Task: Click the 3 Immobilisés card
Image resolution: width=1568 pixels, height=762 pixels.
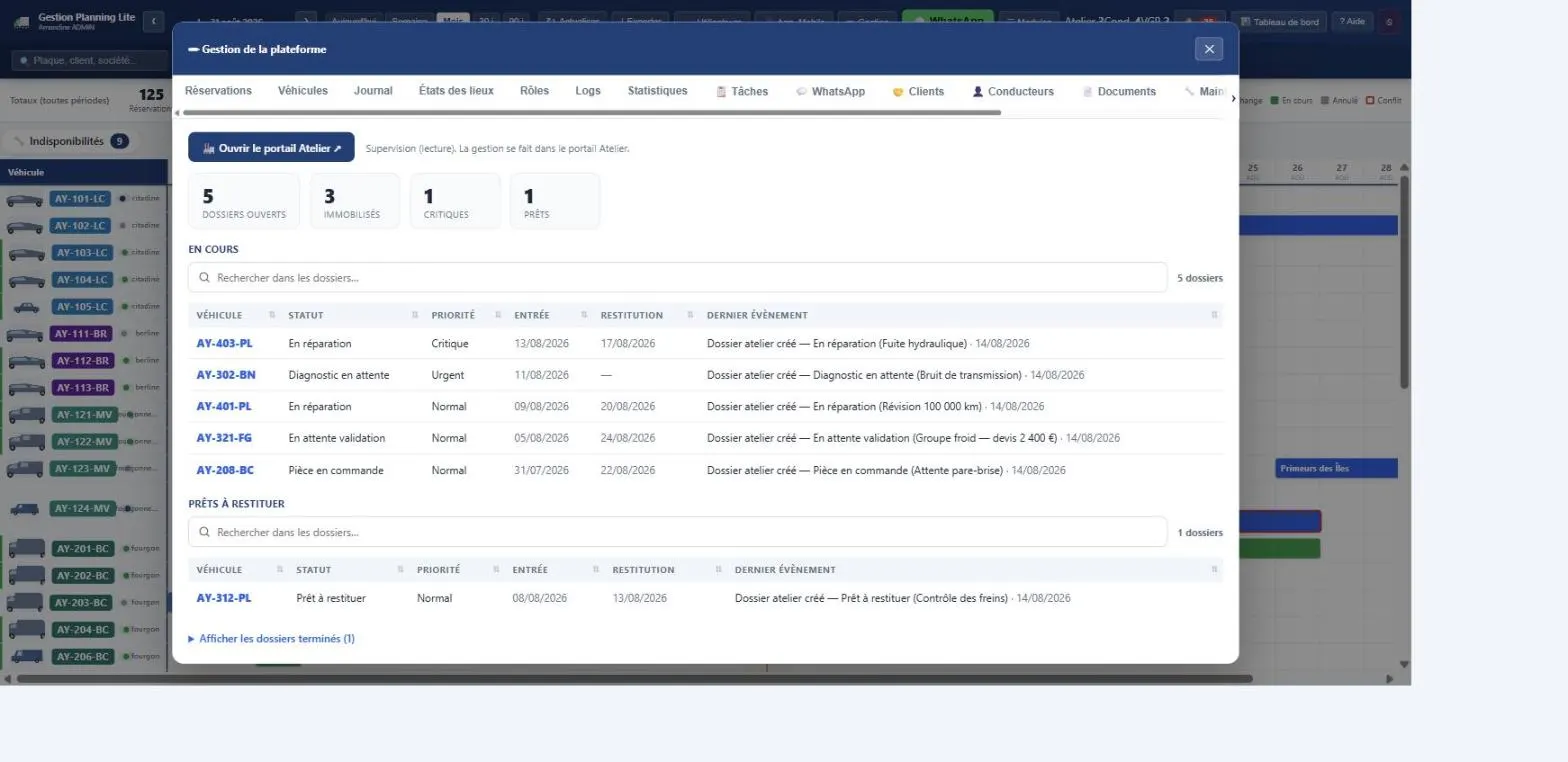Action: pyautogui.click(x=355, y=201)
